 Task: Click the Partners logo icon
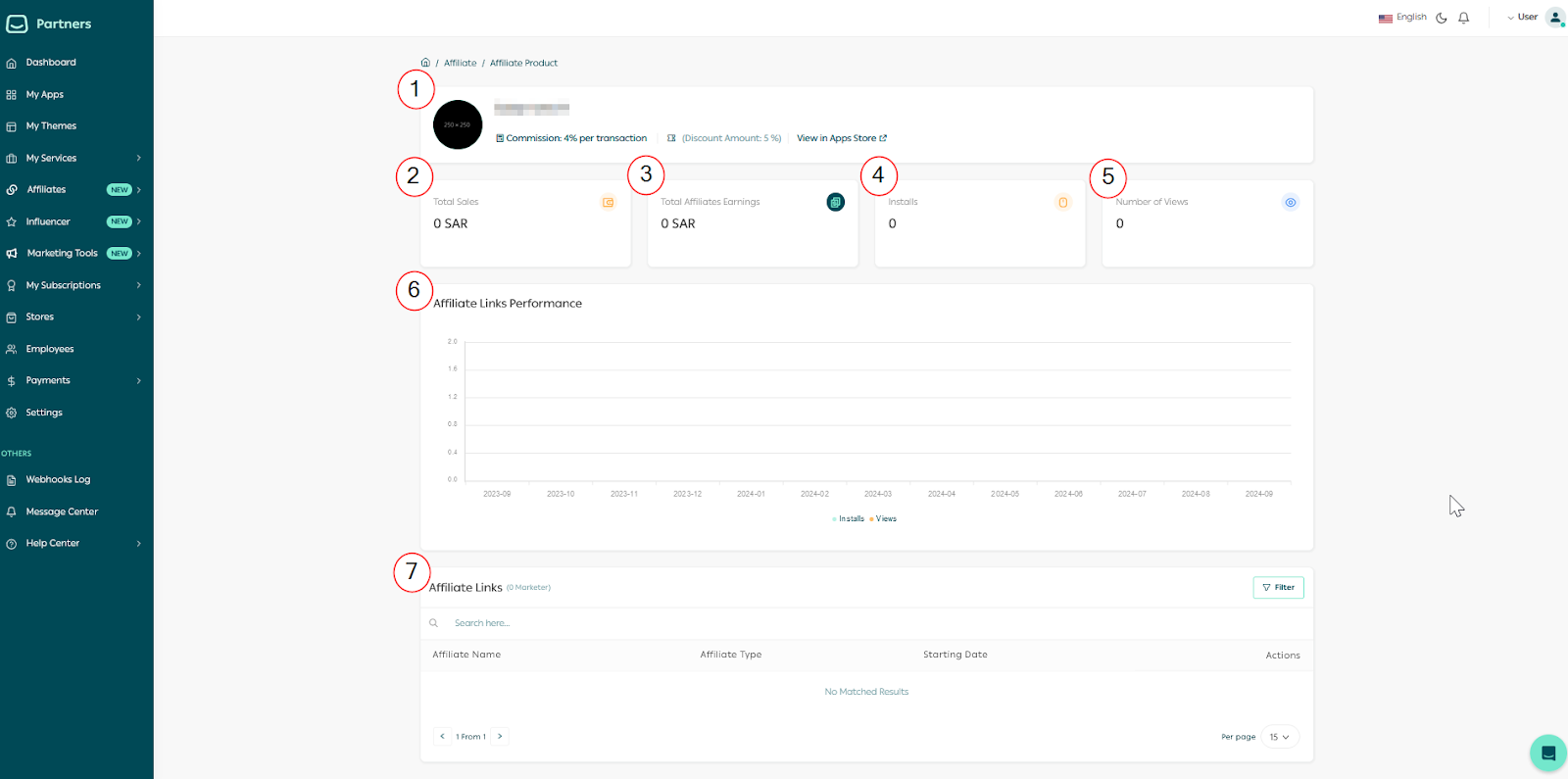(x=18, y=24)
